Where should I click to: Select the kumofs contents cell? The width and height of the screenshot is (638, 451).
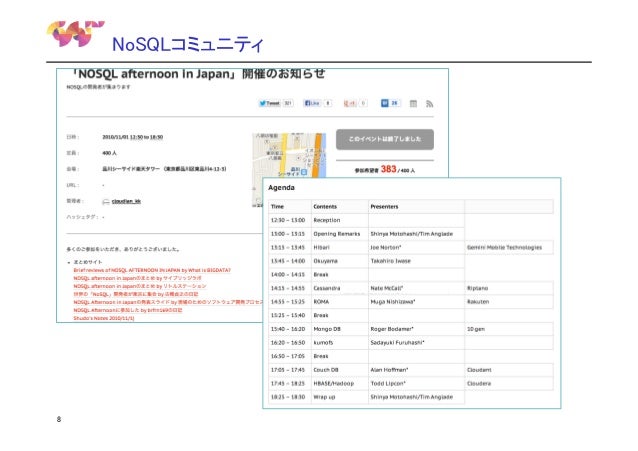click(x=340, y=343)
